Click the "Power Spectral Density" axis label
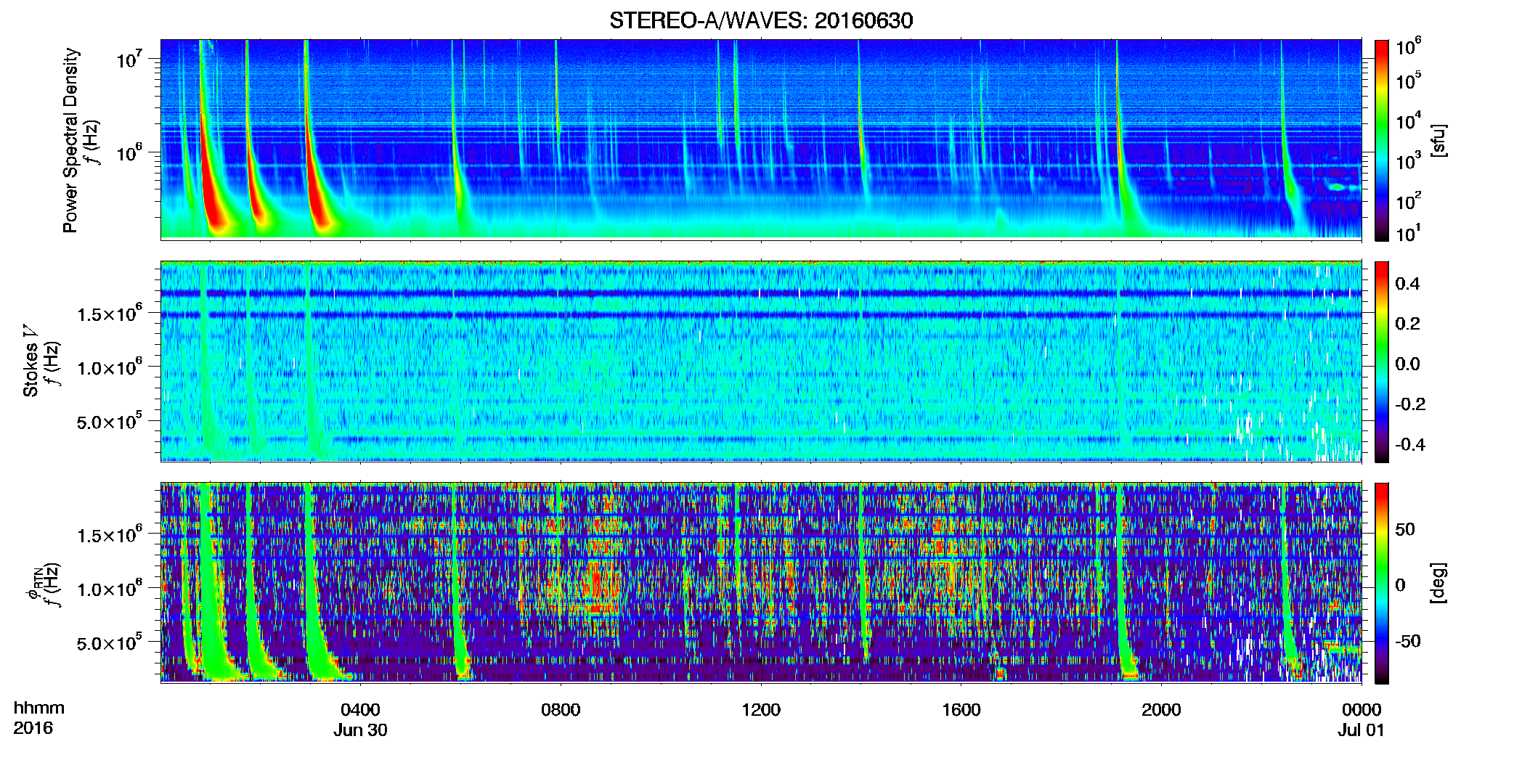 [x=70, y=140]
